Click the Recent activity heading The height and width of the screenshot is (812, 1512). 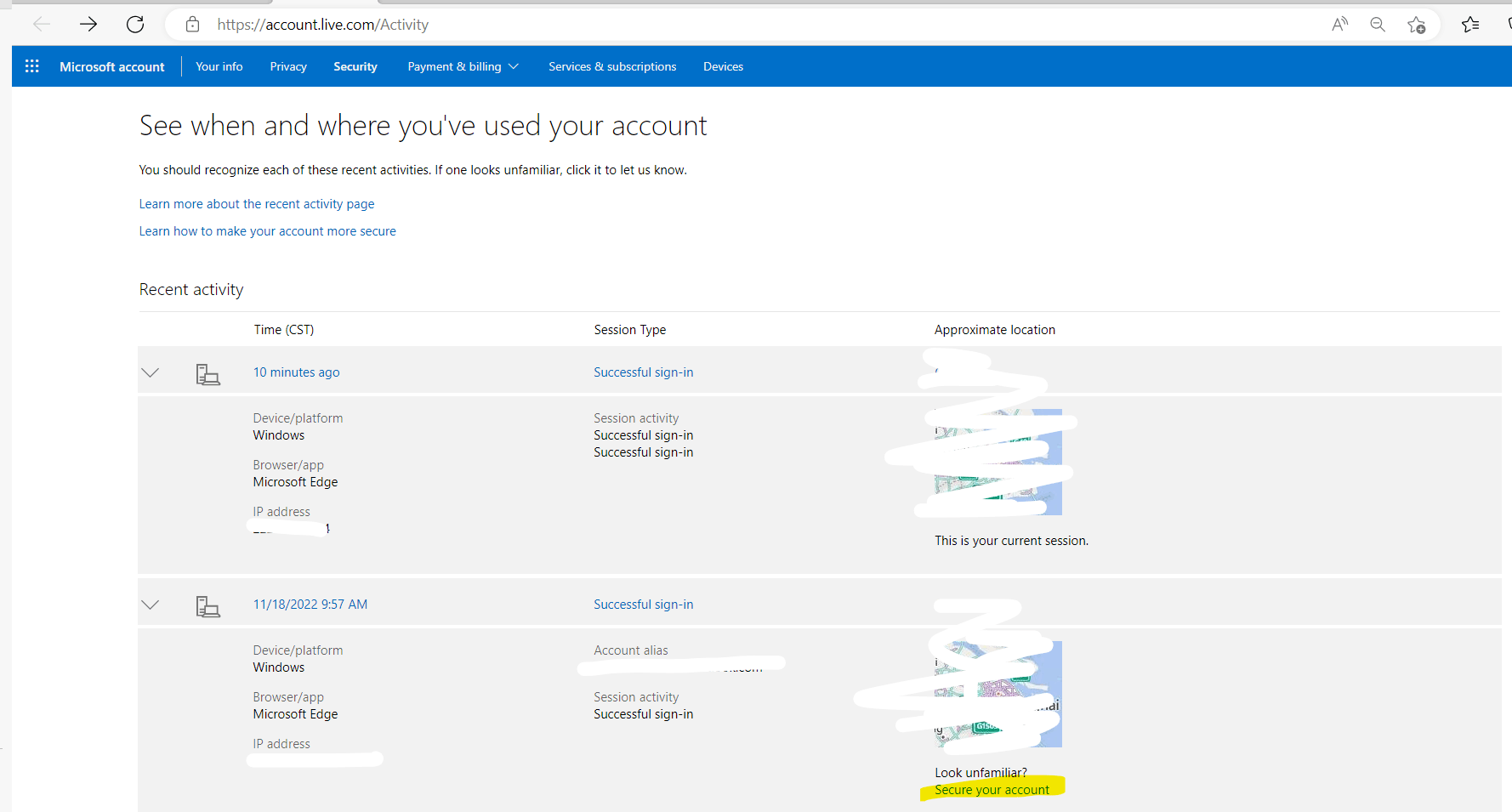(191, 290)
